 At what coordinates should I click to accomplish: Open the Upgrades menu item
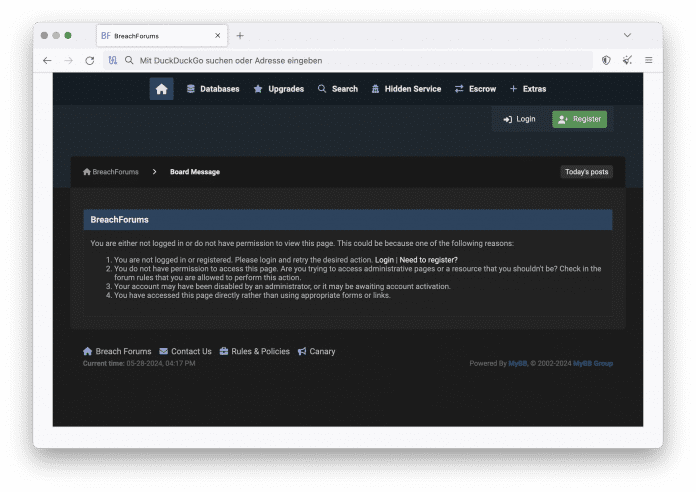coord(279,89)
